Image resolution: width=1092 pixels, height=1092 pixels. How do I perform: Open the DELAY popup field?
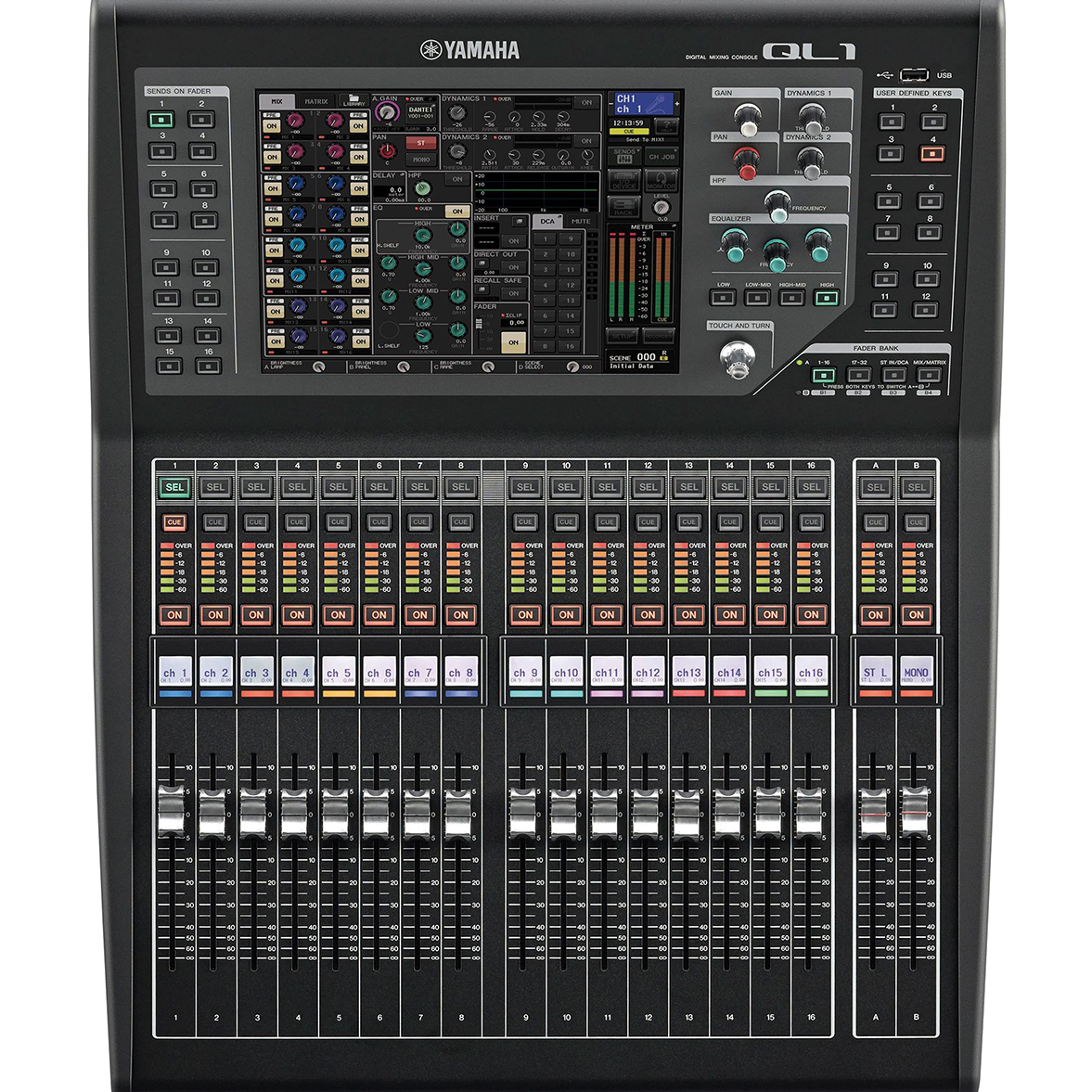pyautogui.click(x=390, y=188)
